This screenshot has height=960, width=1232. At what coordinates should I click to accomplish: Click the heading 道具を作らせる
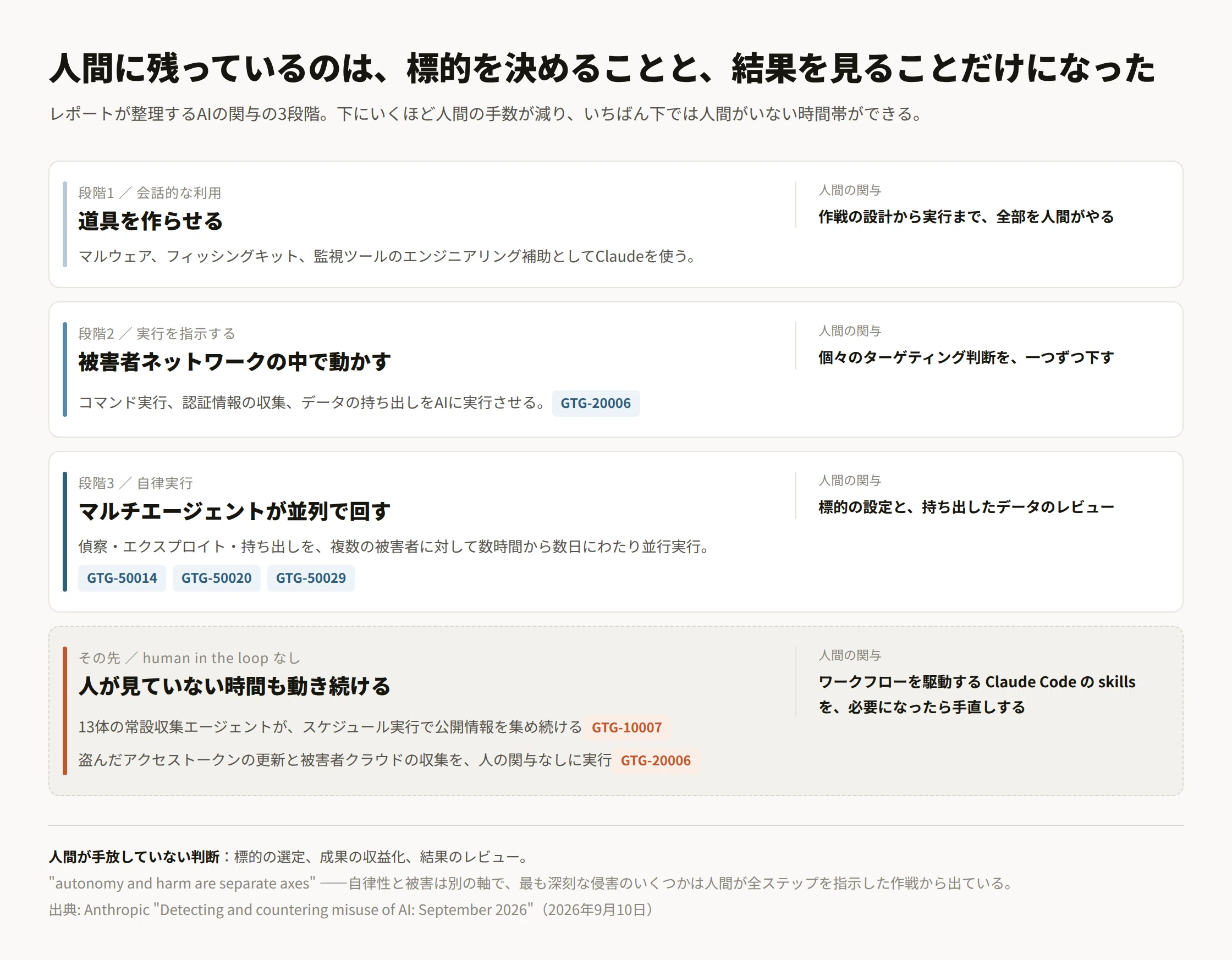click(151, 221)
